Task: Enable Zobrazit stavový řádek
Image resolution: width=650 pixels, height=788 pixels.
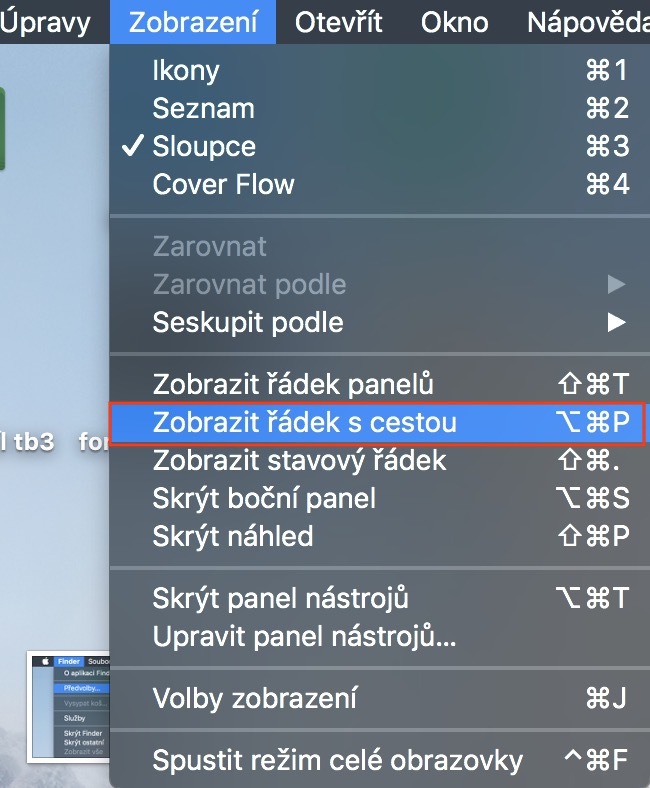Action: [299, 460]
